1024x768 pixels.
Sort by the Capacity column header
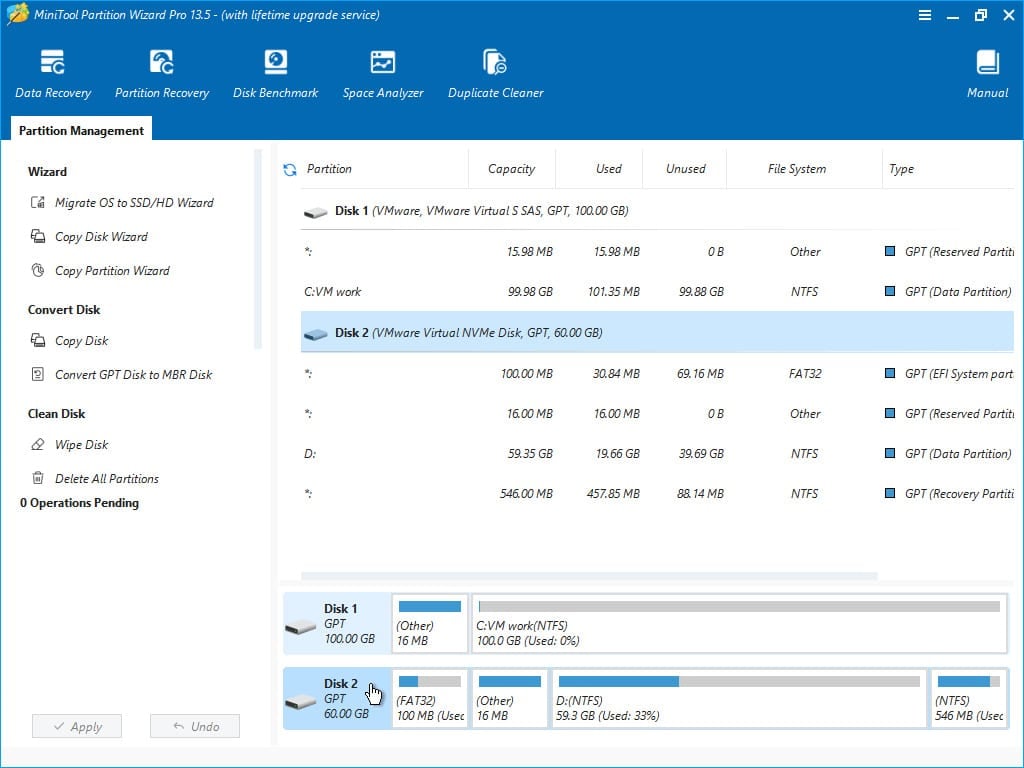[x=511, y=168]
